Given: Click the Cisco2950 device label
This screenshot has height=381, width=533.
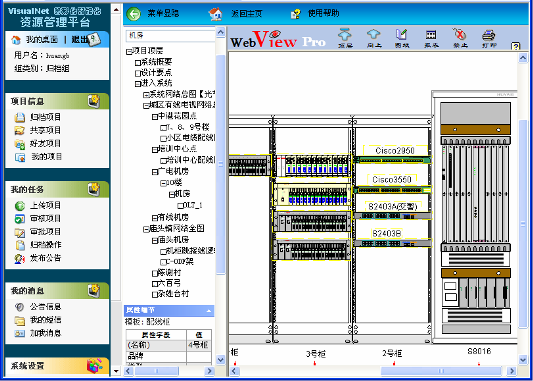Looking at the screenshot, I should [x=395, y=151].
